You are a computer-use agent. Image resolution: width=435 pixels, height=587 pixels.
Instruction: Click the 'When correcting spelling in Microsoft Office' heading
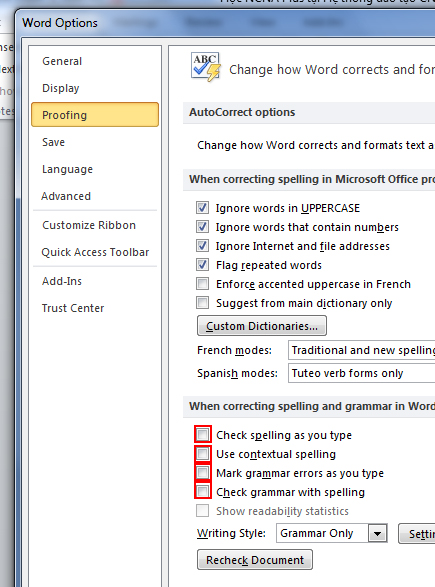312,179
